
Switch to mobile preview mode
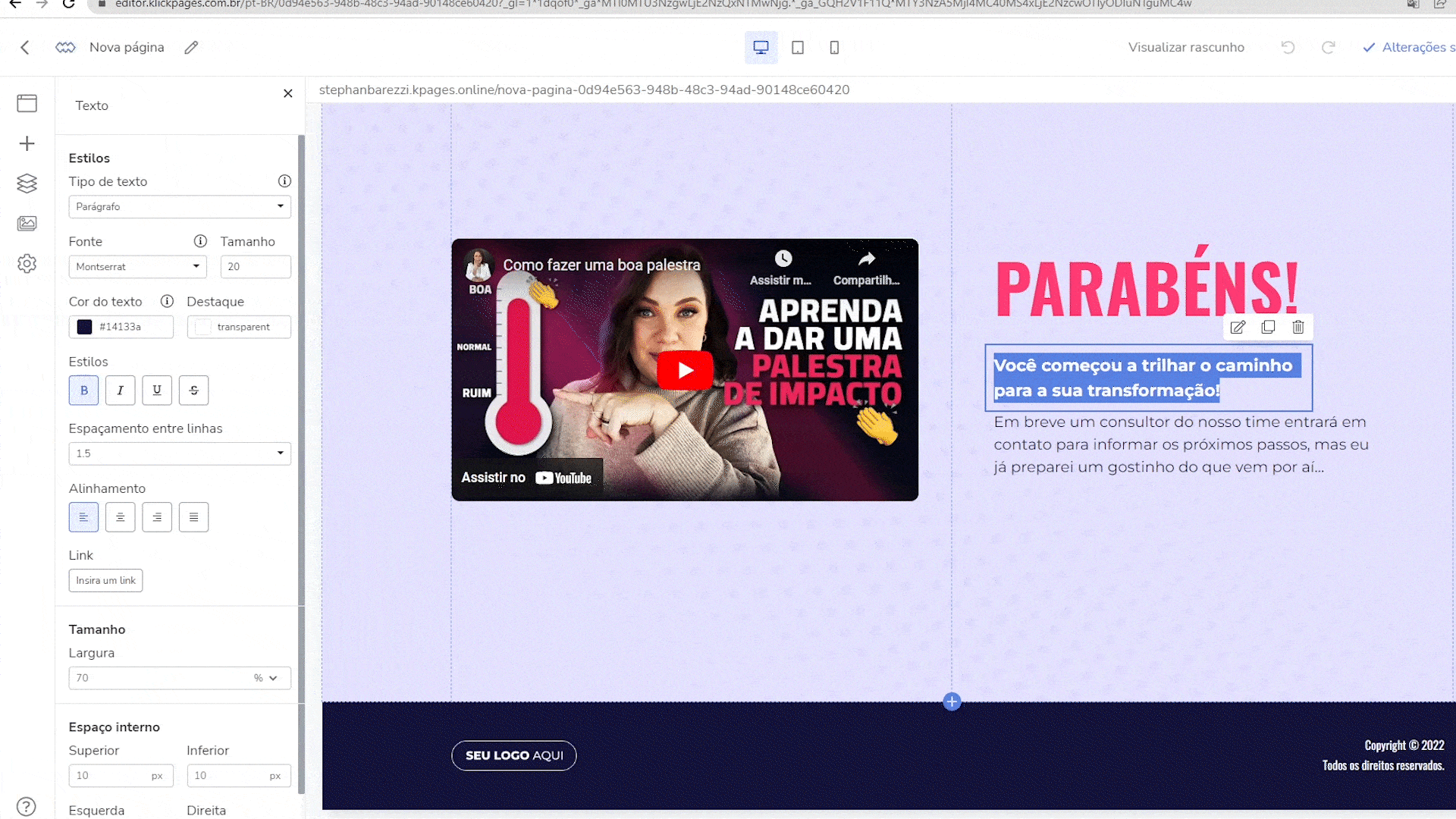click(x=834, y=47)
